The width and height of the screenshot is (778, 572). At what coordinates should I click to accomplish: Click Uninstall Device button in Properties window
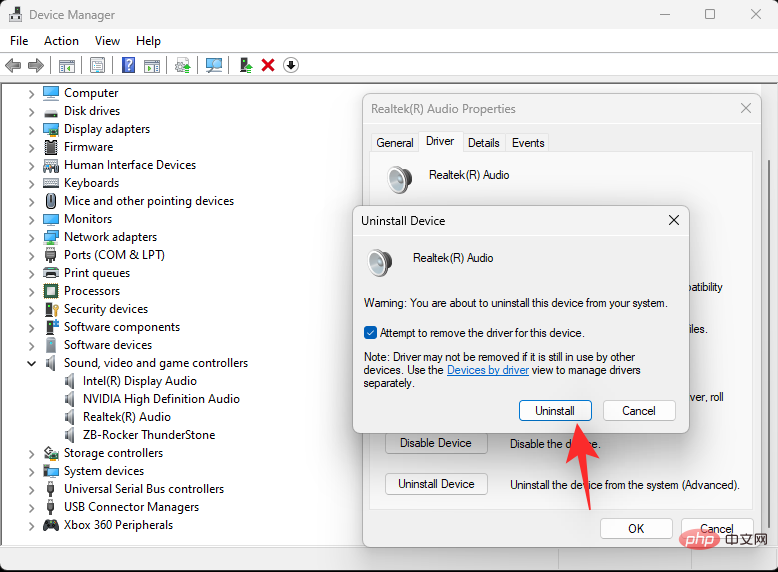(436, 484)
